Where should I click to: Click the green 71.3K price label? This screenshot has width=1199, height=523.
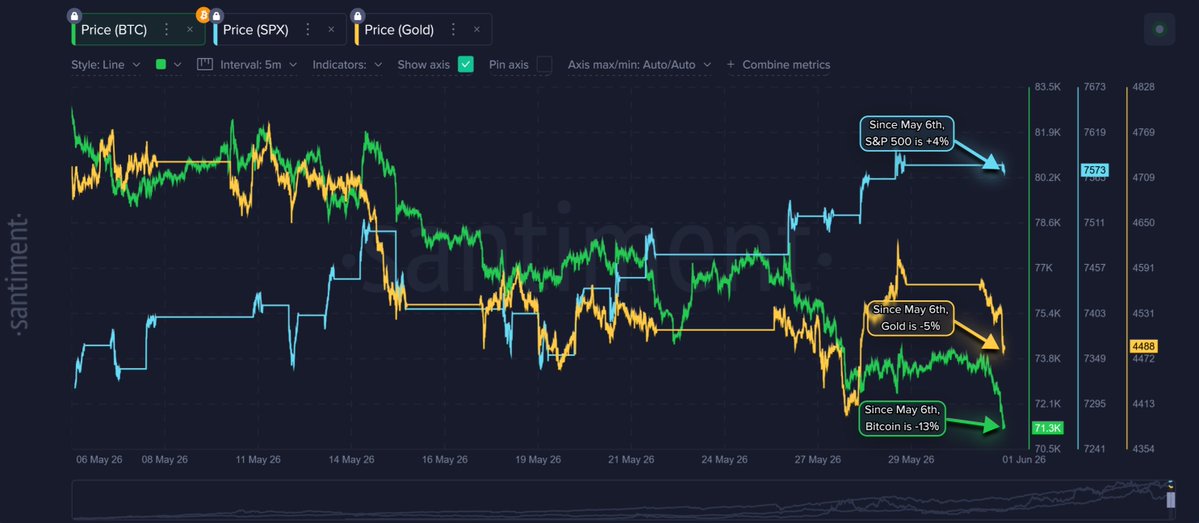1047,428
